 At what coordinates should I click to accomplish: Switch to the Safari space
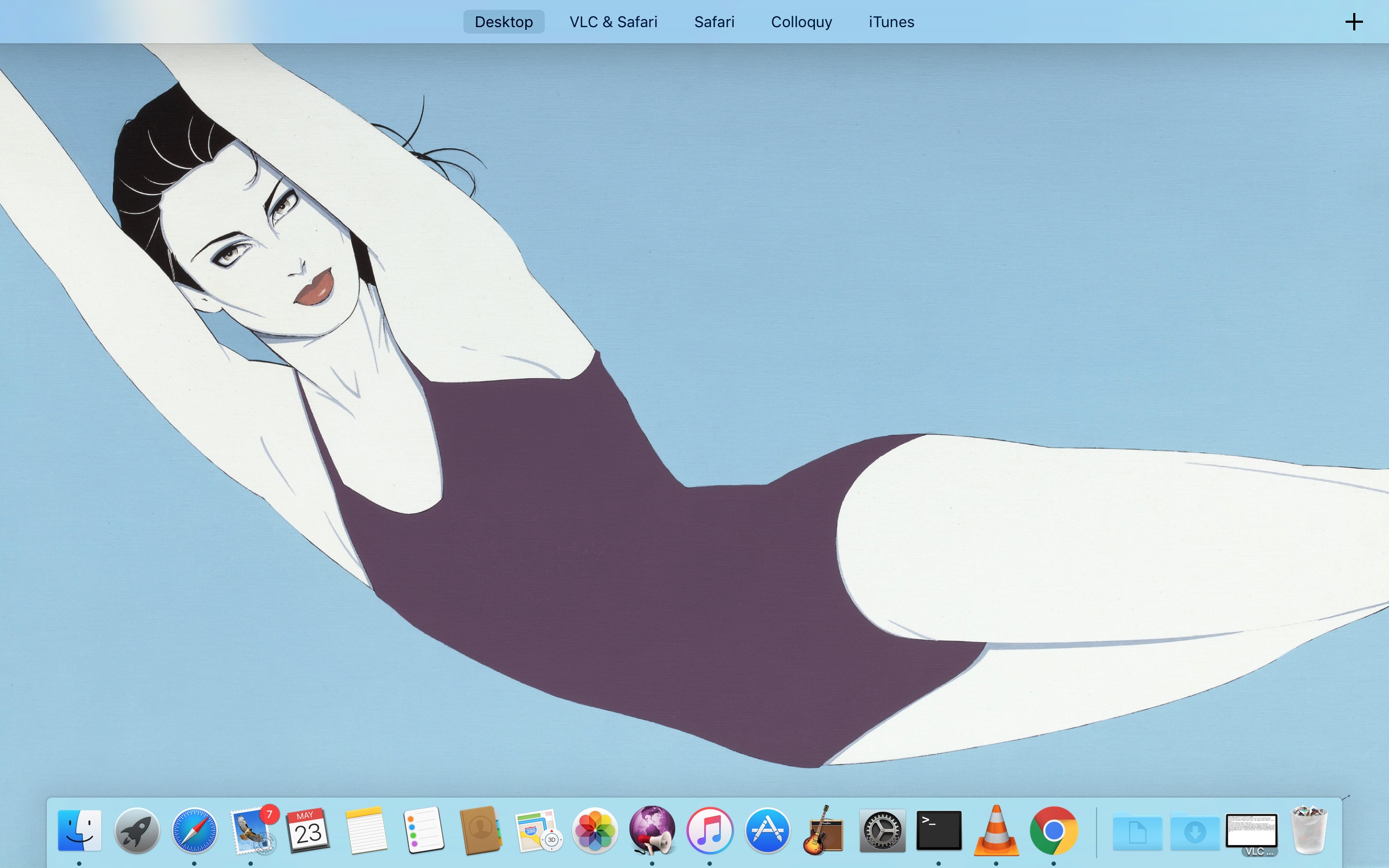pos(714,22)
